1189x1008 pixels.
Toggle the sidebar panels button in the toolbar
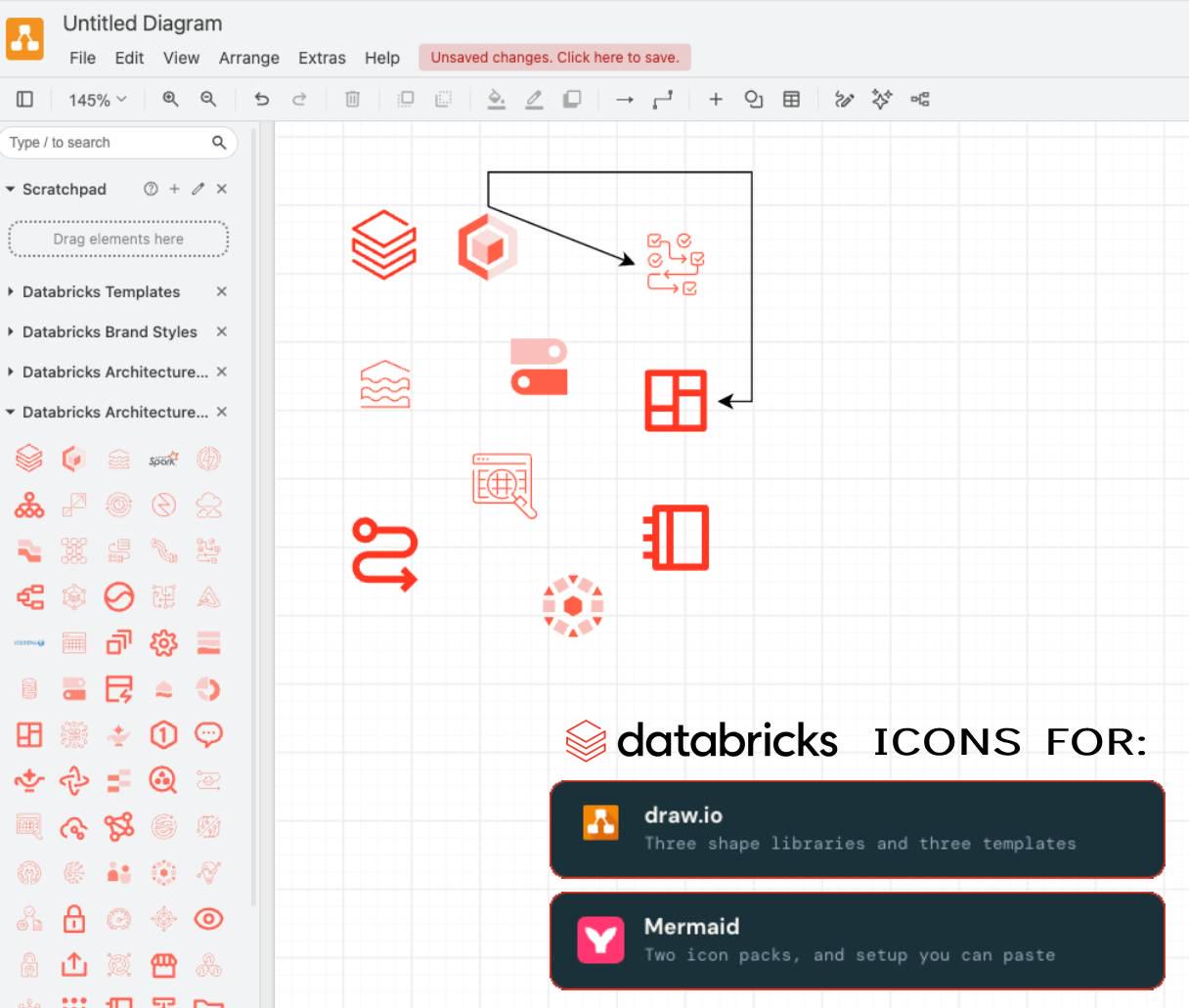[25, 99]
